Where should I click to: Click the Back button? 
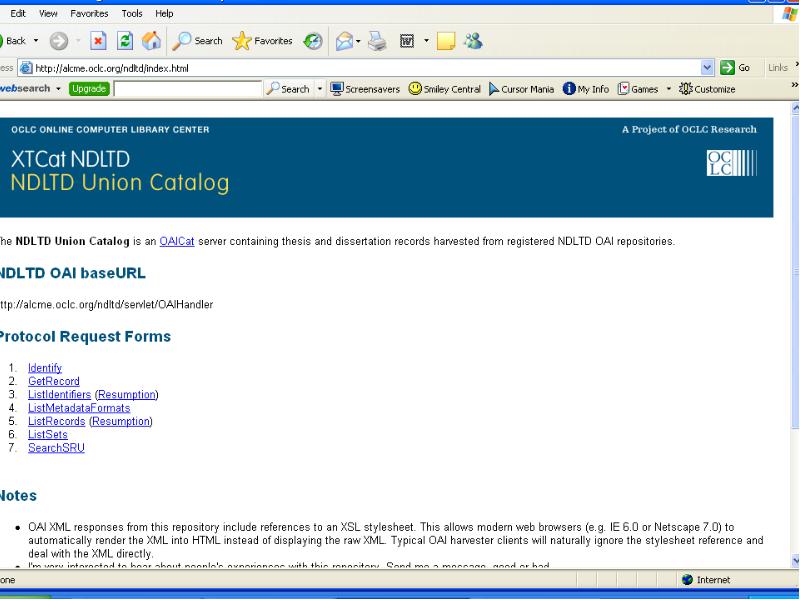[12, 41]
